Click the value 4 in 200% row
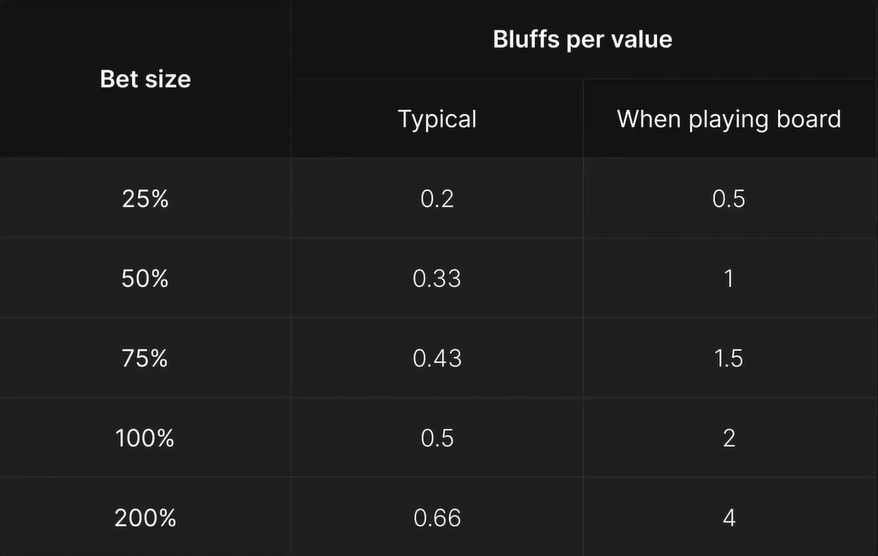Screen dimensions: 878x556 [x=728, y=517]
